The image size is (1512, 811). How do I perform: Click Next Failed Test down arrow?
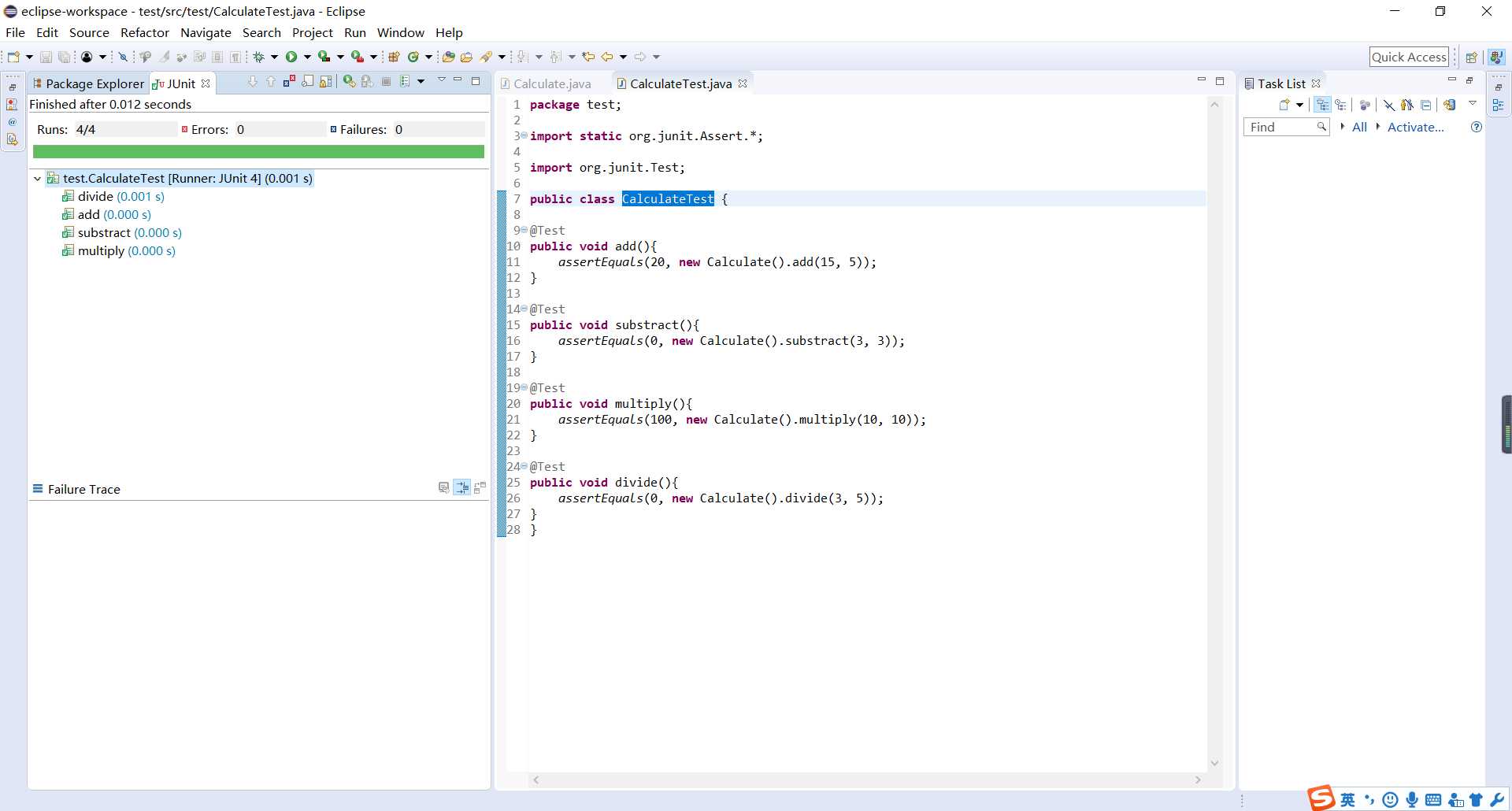[253, 82]
